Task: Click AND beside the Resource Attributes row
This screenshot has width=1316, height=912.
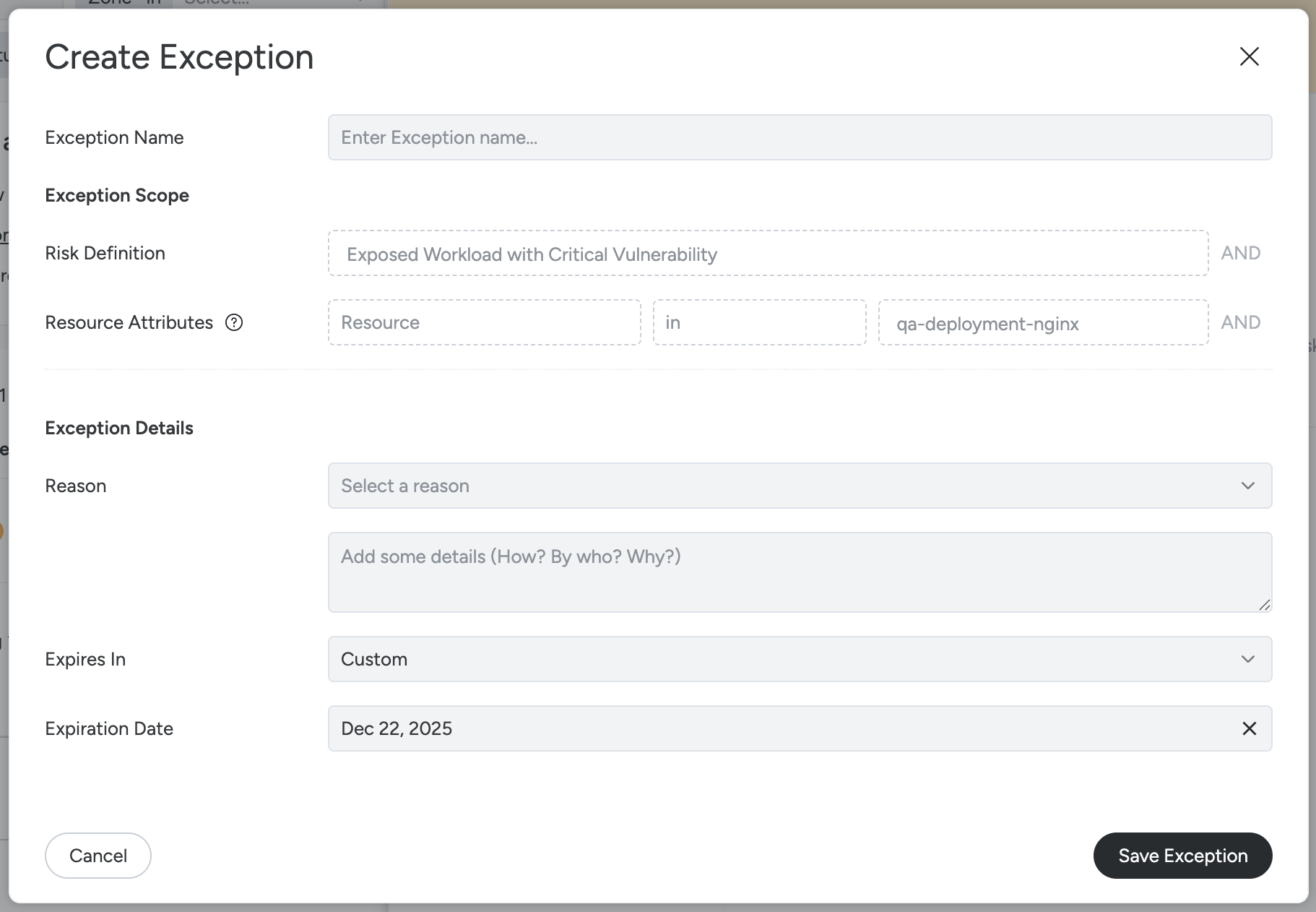Action: click(1240, 322)
